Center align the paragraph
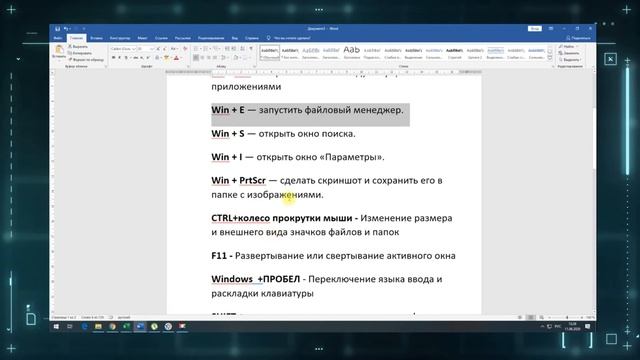The height and width of the screenshot is (360, 640). click(x=202, y=58)
